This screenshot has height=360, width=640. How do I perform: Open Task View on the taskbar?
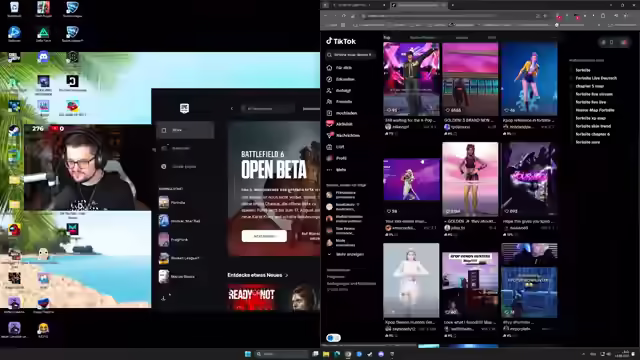(x=315, y=354)
